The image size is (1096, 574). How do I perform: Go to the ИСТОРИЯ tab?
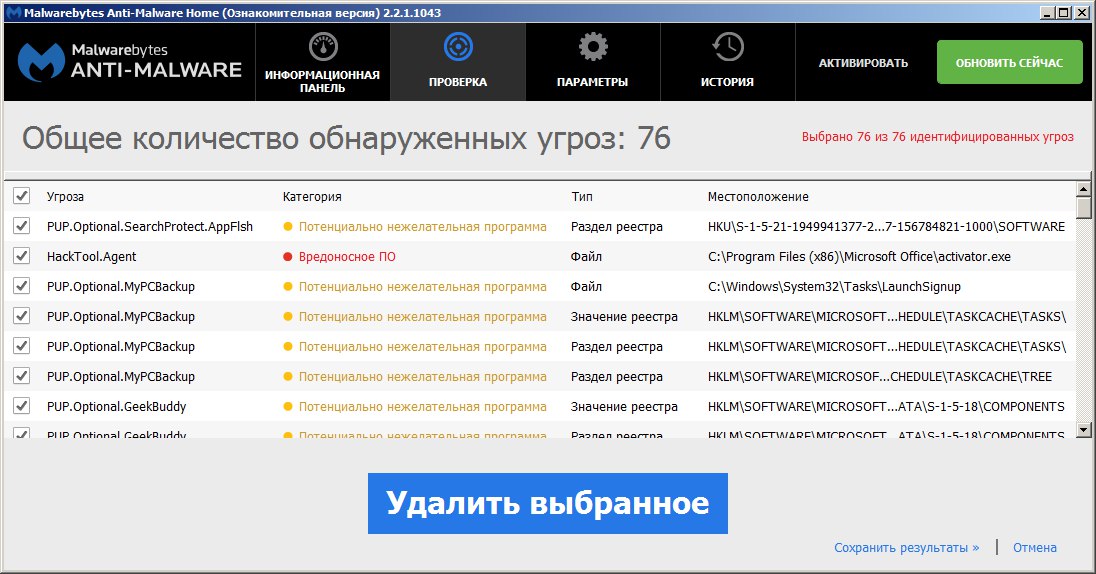[728, 62]
